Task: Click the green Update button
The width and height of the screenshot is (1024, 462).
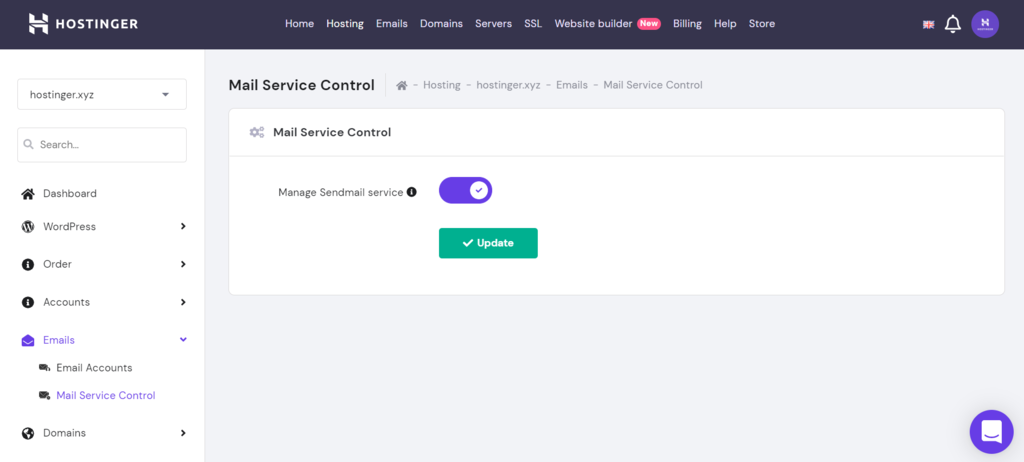Action: click(x=488, y=243)
